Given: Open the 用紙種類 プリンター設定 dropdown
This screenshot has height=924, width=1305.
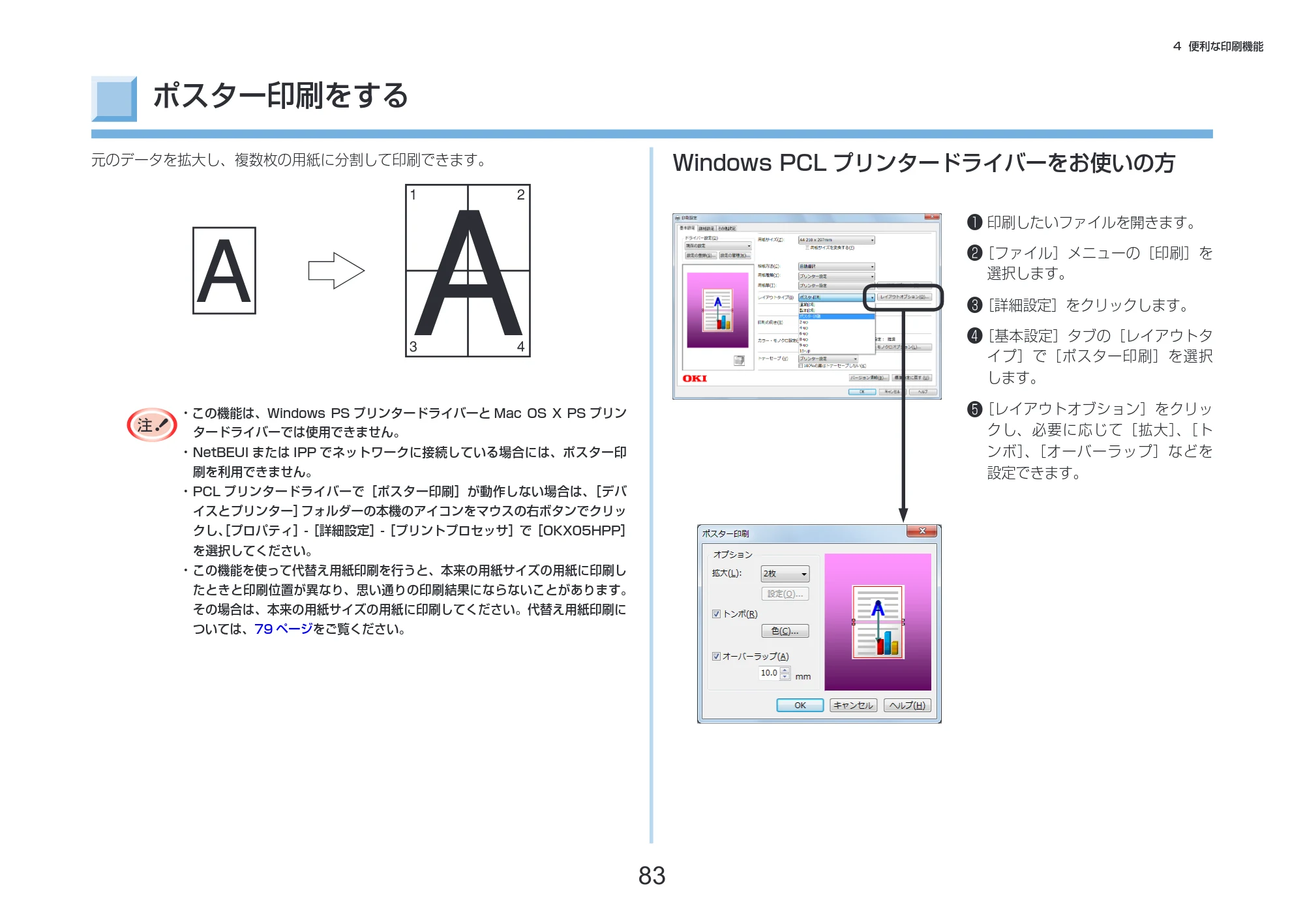Looking at the screenshot, I should tap(837, 276).
